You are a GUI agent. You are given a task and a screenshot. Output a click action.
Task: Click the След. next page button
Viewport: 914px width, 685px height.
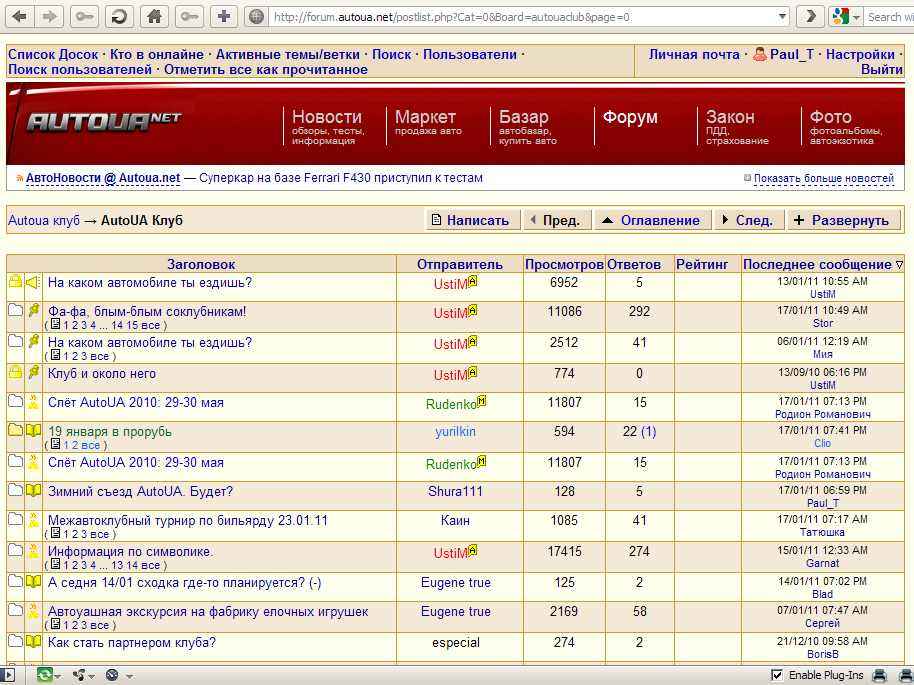point(746,220)
